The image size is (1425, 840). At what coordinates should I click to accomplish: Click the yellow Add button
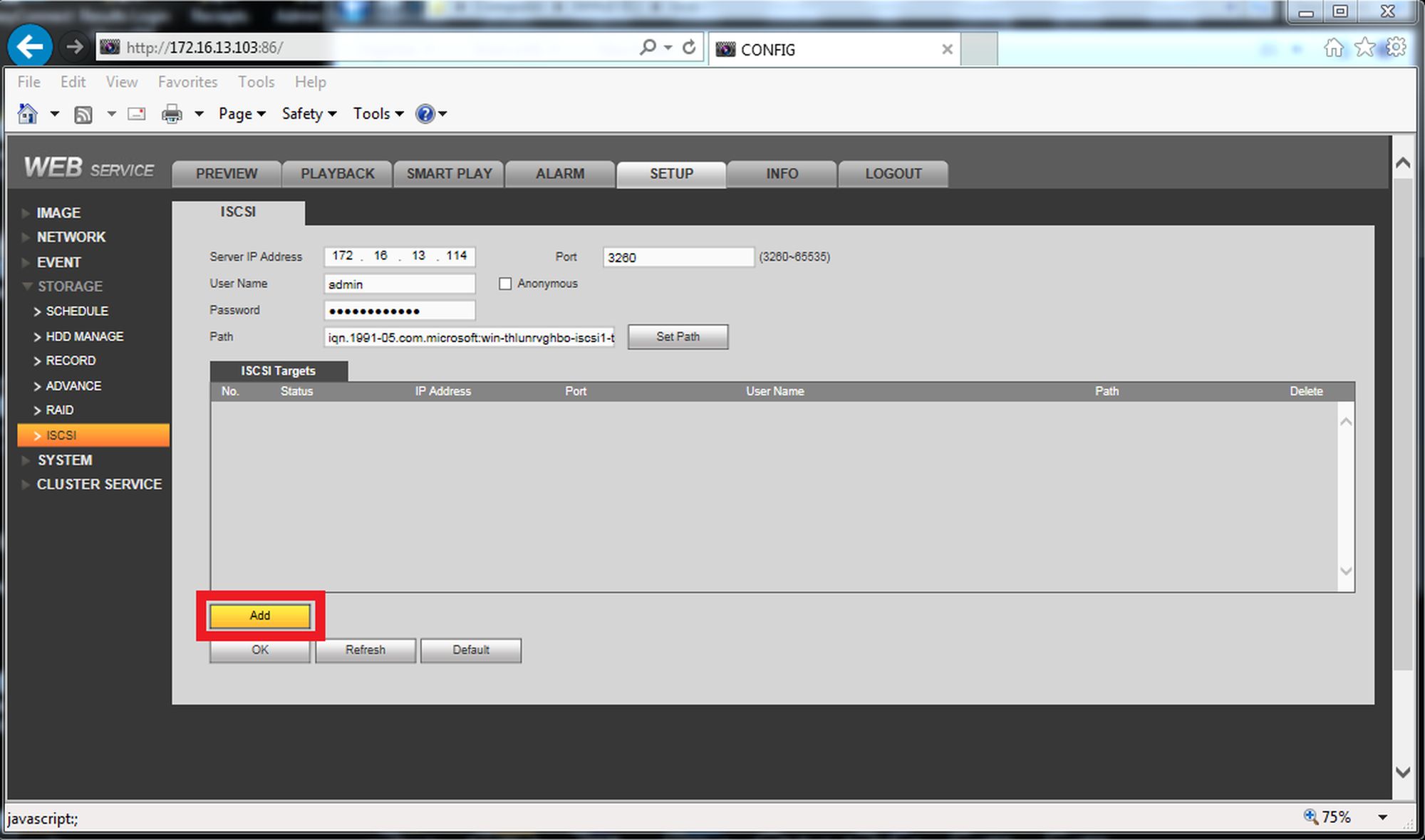coord(260,616)
